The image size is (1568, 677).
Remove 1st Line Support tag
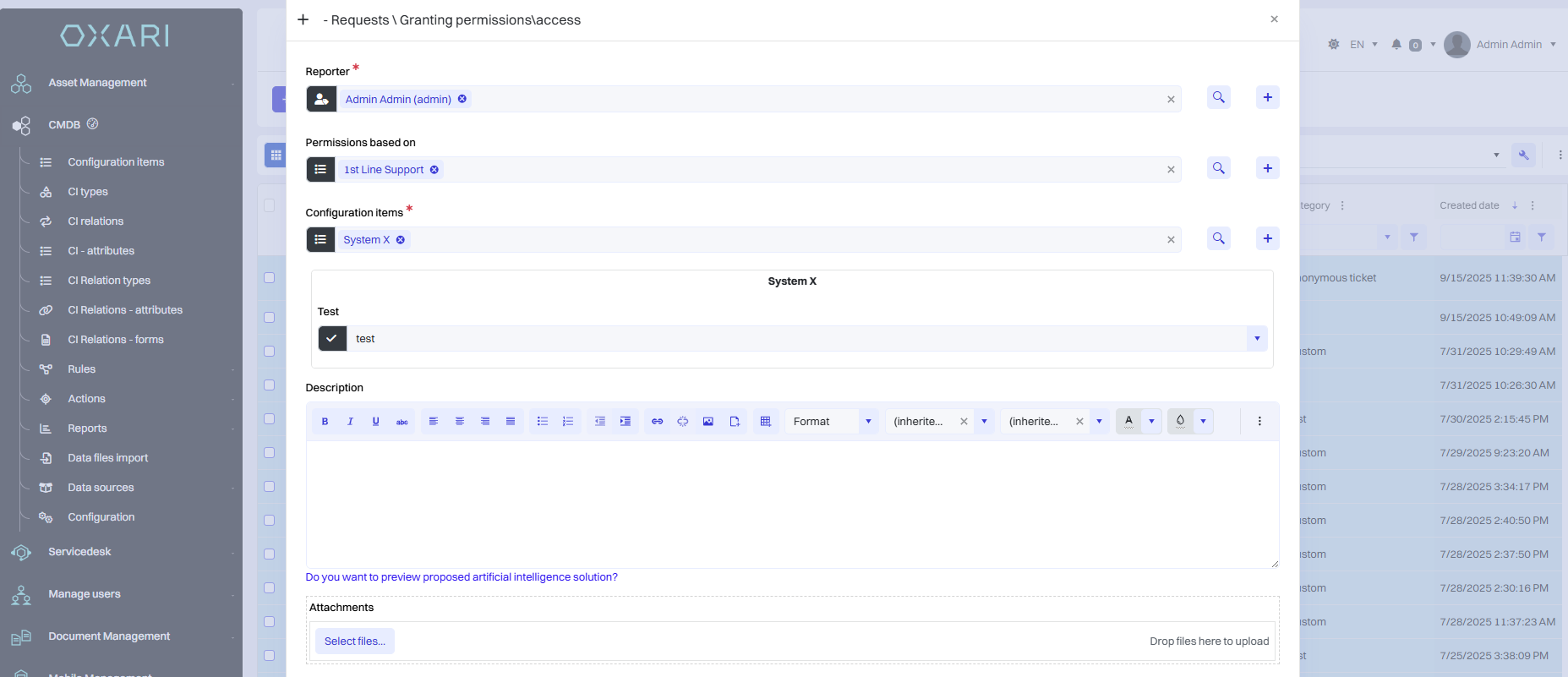434,170
